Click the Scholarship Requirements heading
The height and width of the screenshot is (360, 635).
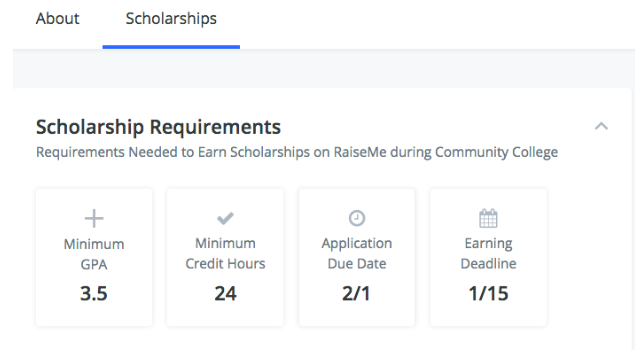coord(158,127)
